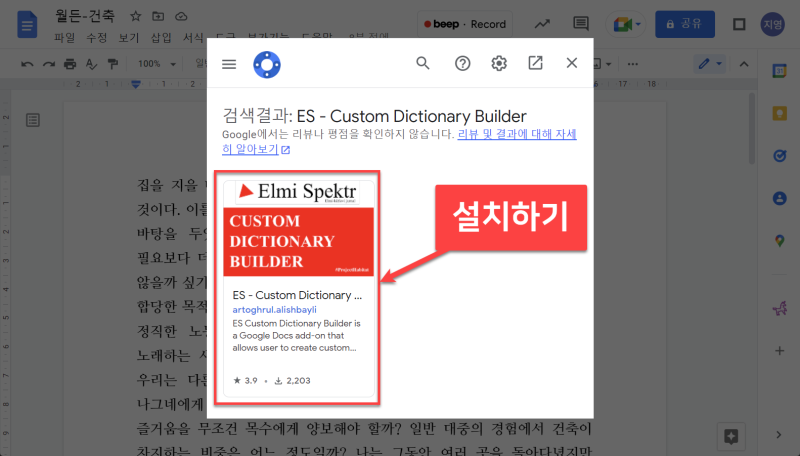Open the 지영 account avatar
This screenshot has height=456, width=800.
pyautogui.click(x=772, y=24)
